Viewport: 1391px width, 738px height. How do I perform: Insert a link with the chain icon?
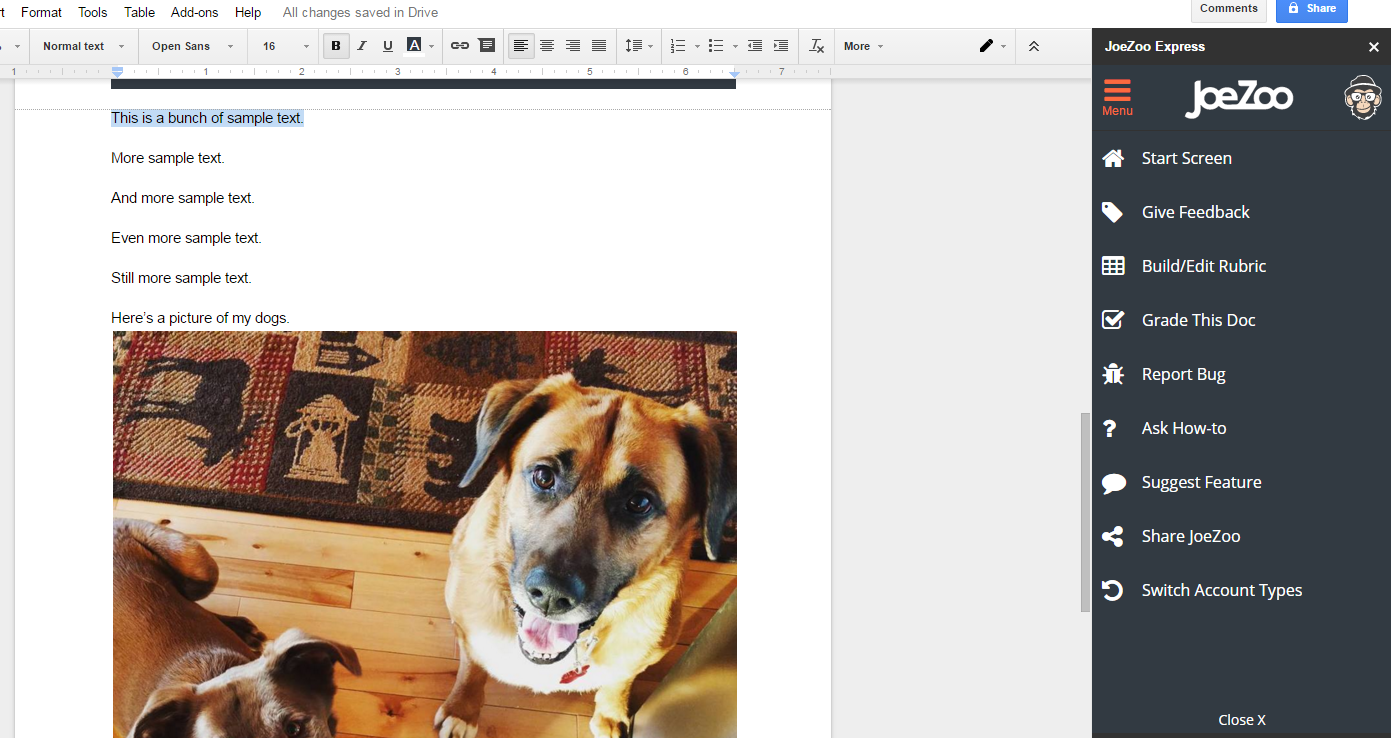(x=460, y=46)
